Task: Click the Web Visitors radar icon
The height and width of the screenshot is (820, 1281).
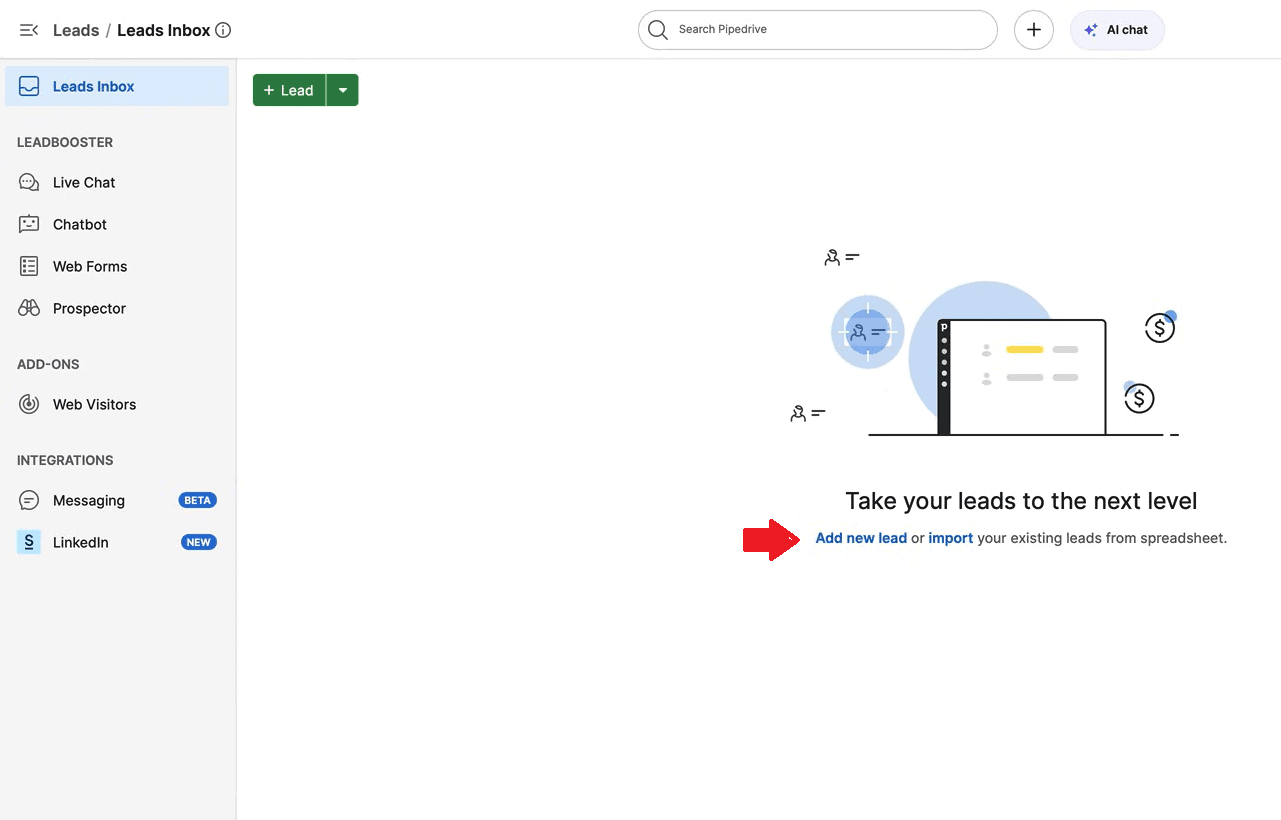Action: (x=29, y=404)
